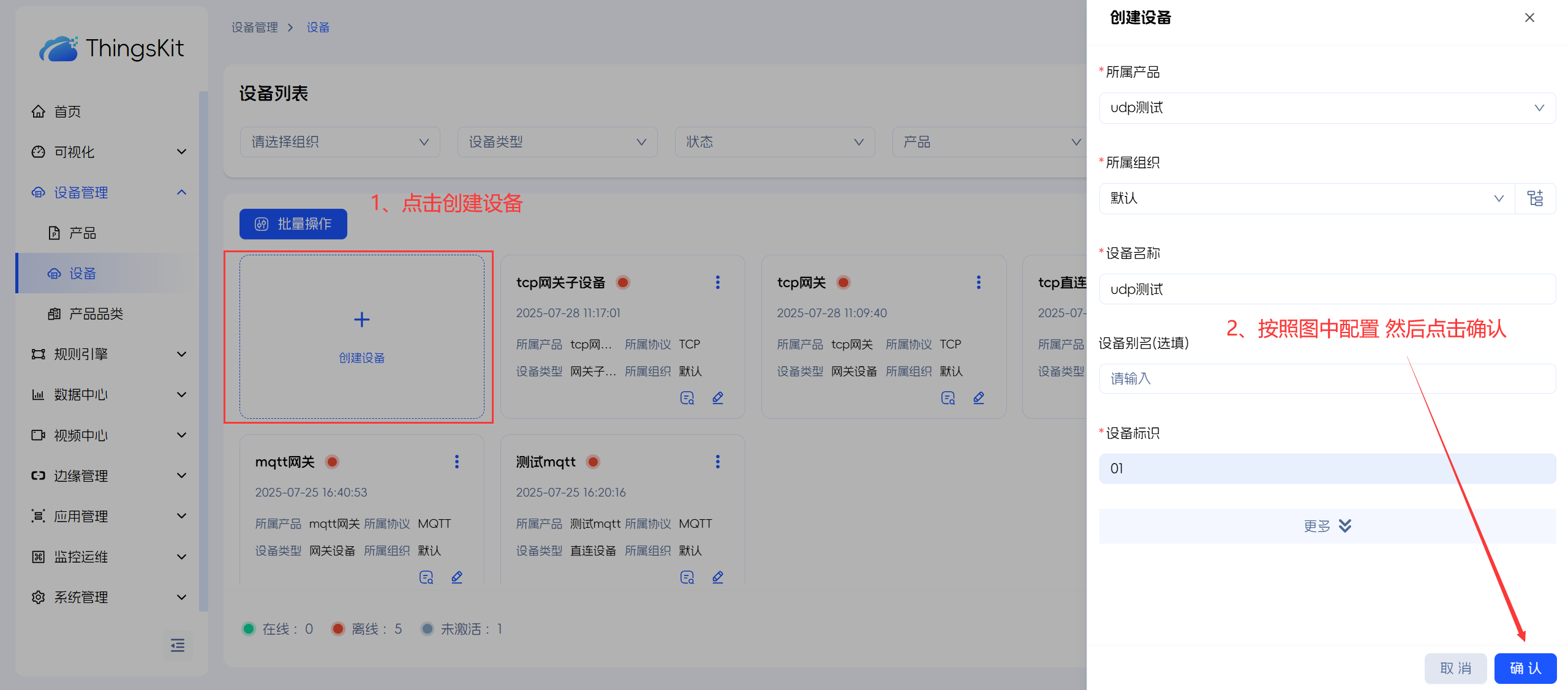Click the 取消 button

[x=1455, y=668]
